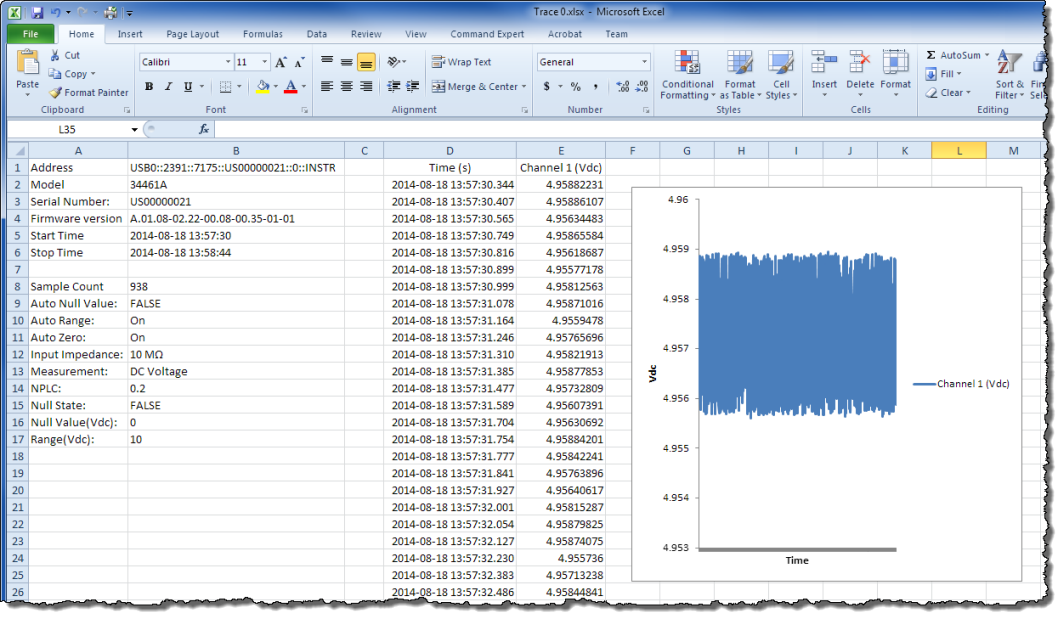Apply Accounting dollar number format
Screen dimensions: 1062x618
click(547, 87)
